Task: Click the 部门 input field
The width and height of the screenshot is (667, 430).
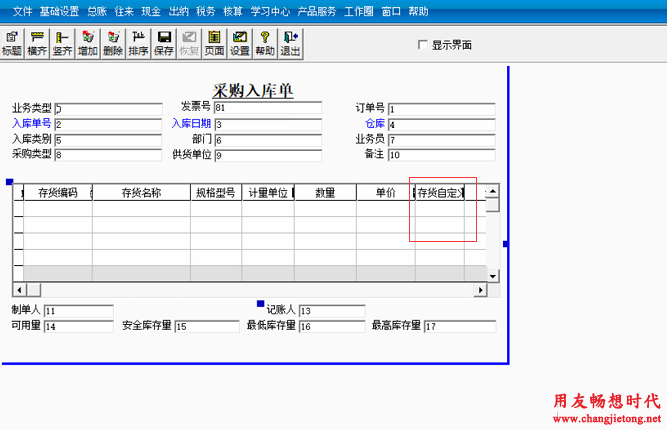Action: (268, 140)
